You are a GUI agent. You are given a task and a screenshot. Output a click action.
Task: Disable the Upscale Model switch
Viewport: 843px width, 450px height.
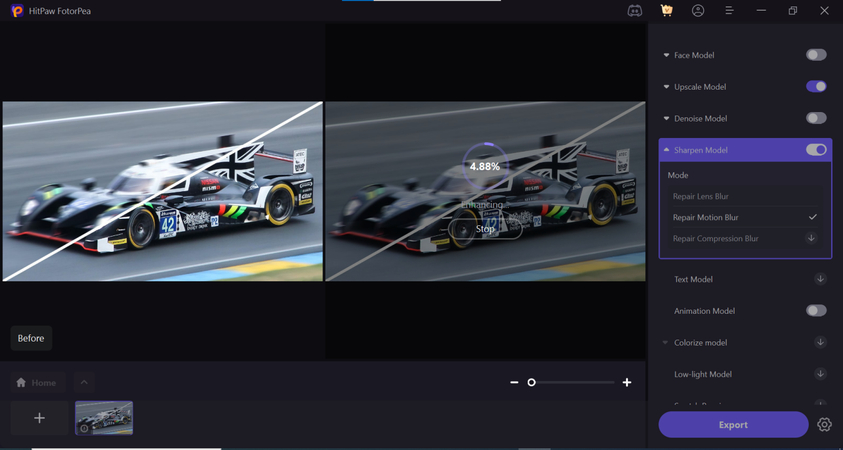click(x=816, y=87)
